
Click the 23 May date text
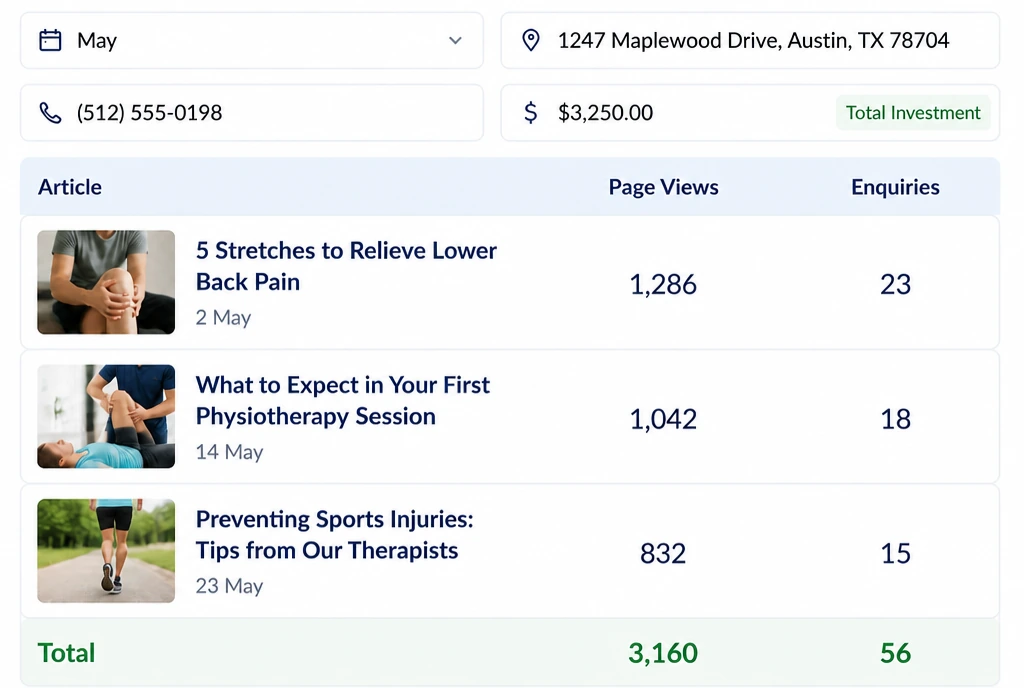(x=229, y=586)
